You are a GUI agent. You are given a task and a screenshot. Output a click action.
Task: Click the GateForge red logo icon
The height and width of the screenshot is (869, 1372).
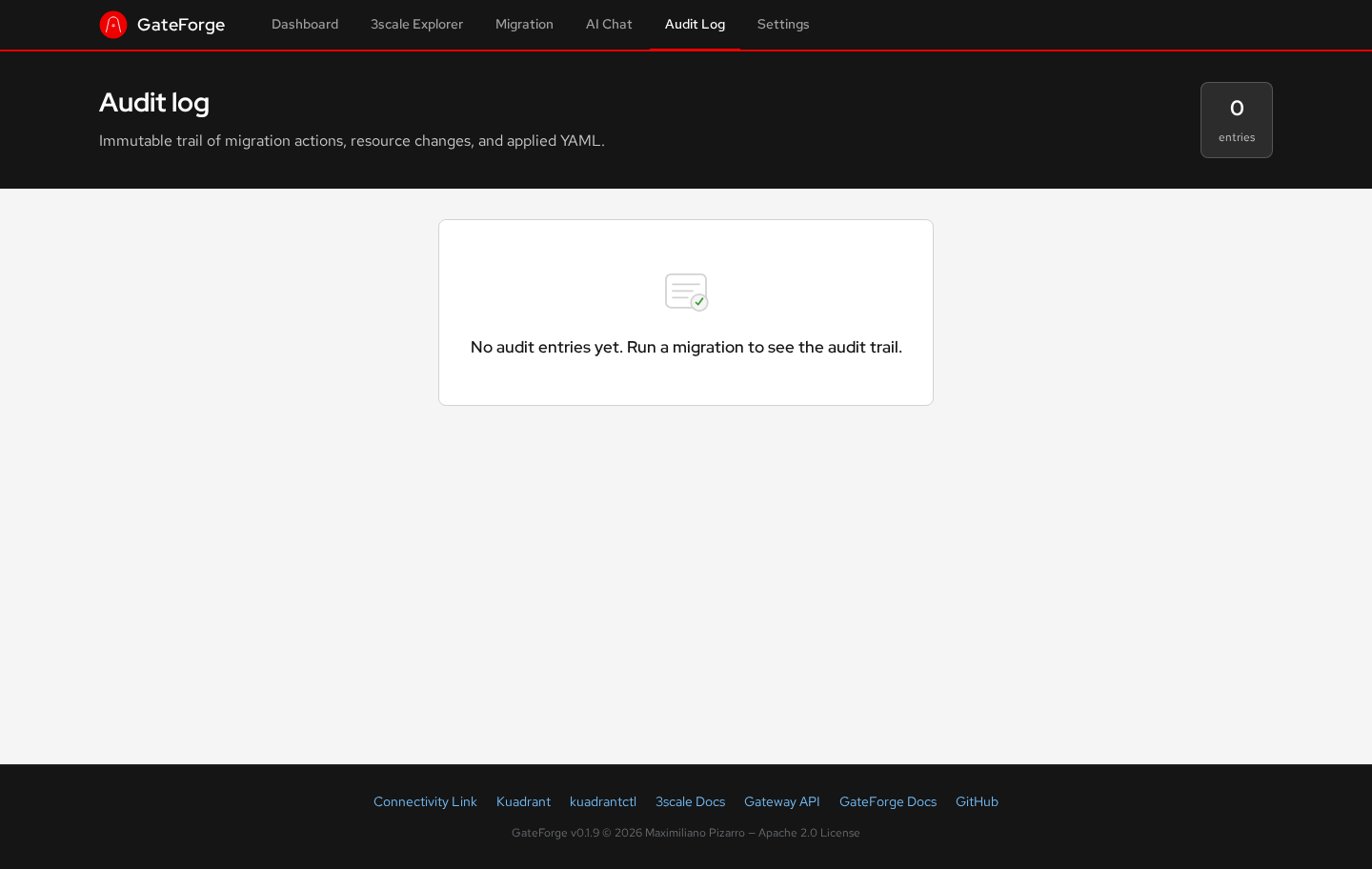[113, 25]
